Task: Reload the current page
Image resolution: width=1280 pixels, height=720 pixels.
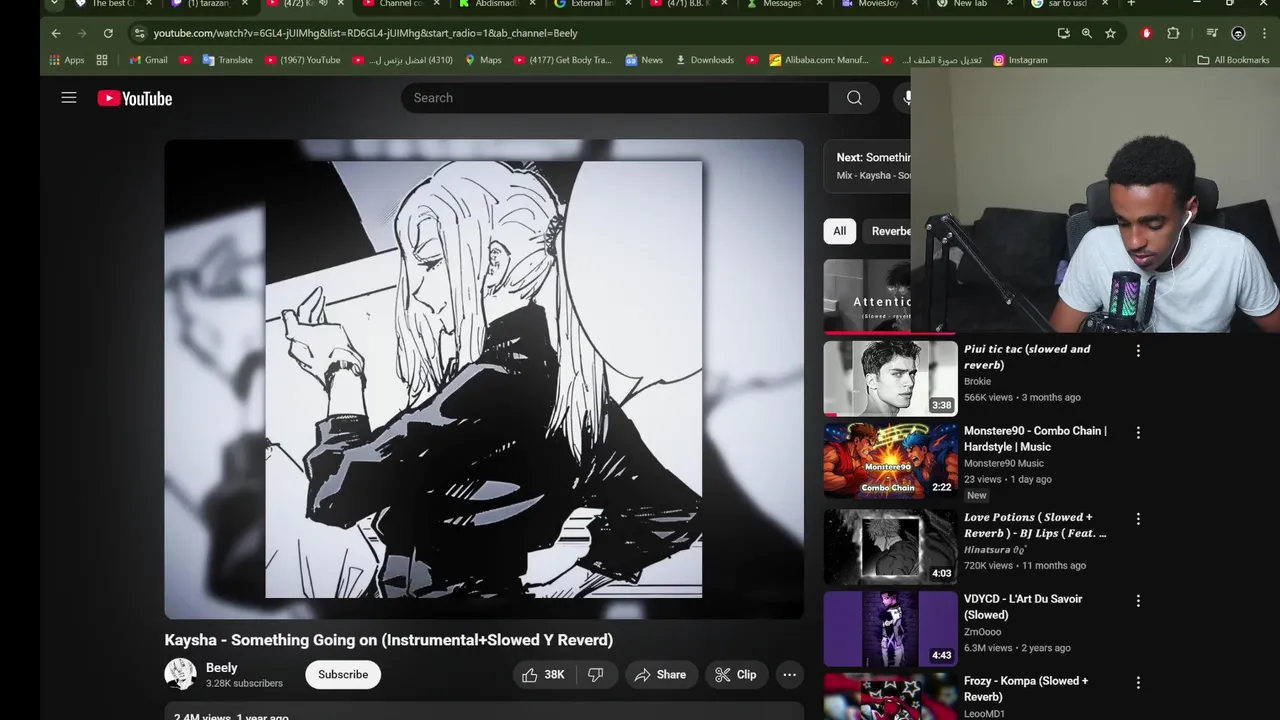Action: pyautogui.click(x=108, y=33)
